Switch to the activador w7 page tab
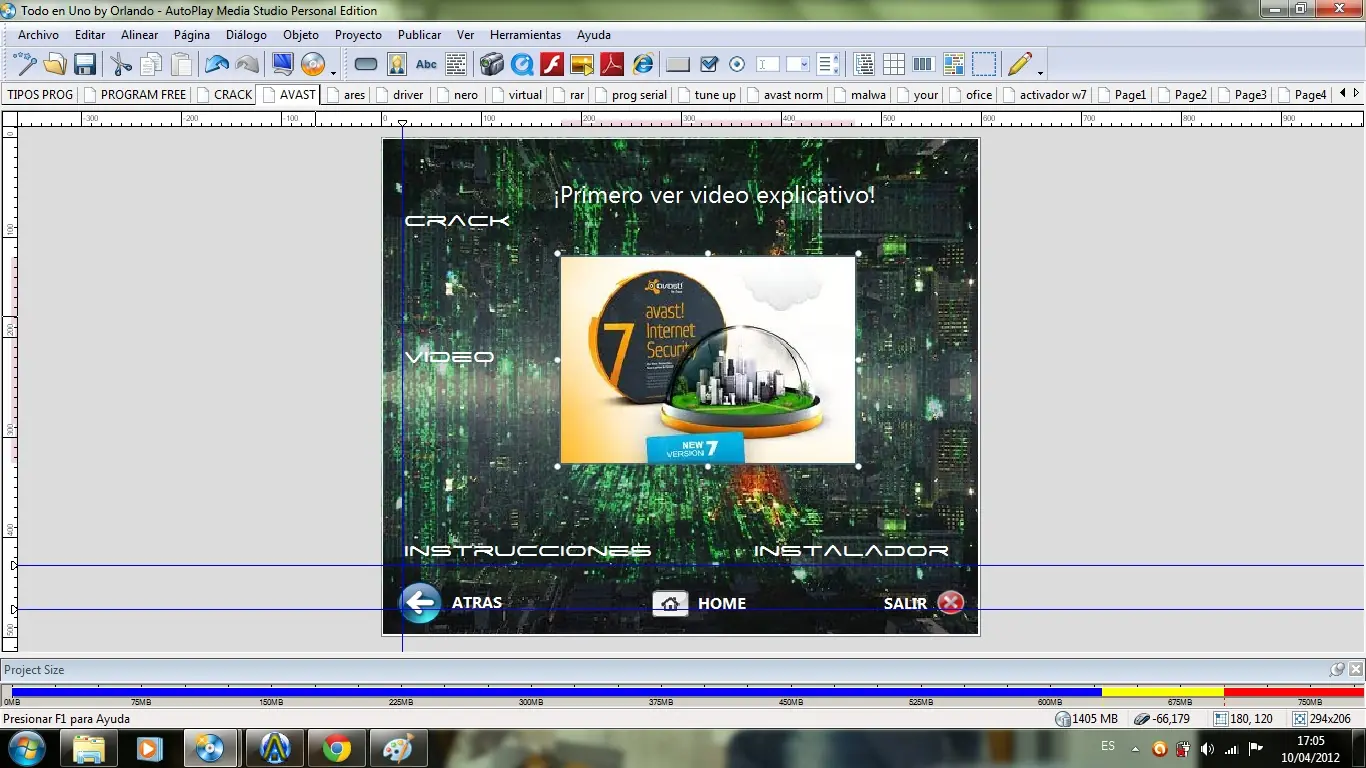Viewport: 1366px width, 768px height. (x=1045, y=95)
